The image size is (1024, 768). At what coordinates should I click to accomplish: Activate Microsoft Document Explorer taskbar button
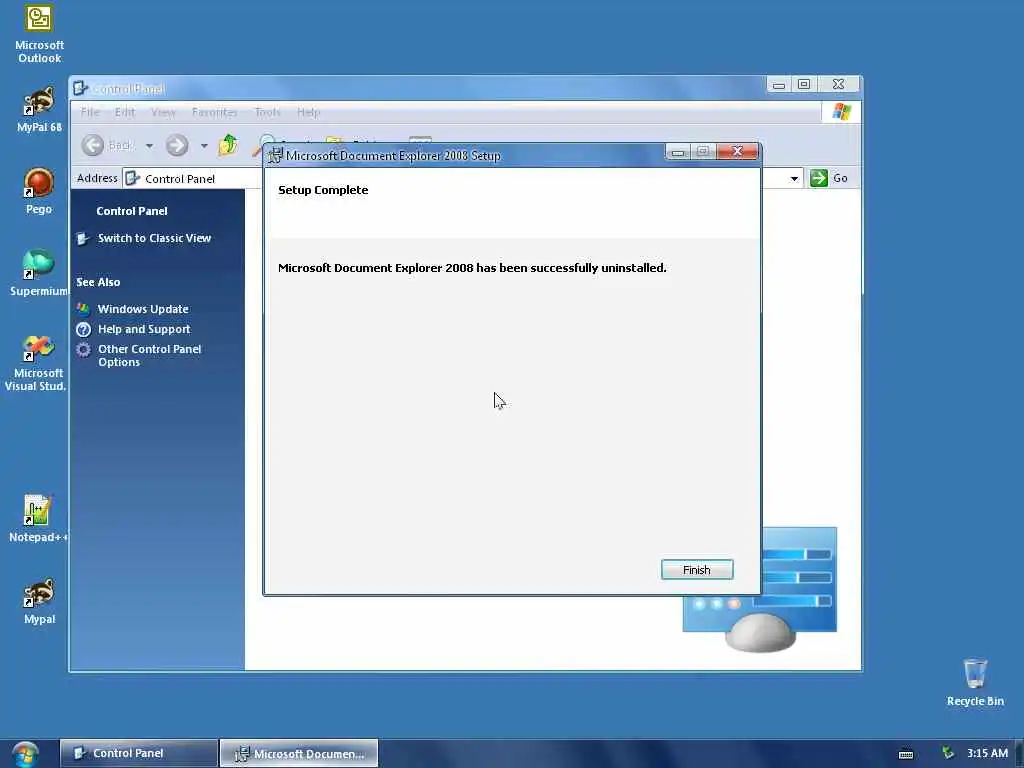tap(299, 753)
